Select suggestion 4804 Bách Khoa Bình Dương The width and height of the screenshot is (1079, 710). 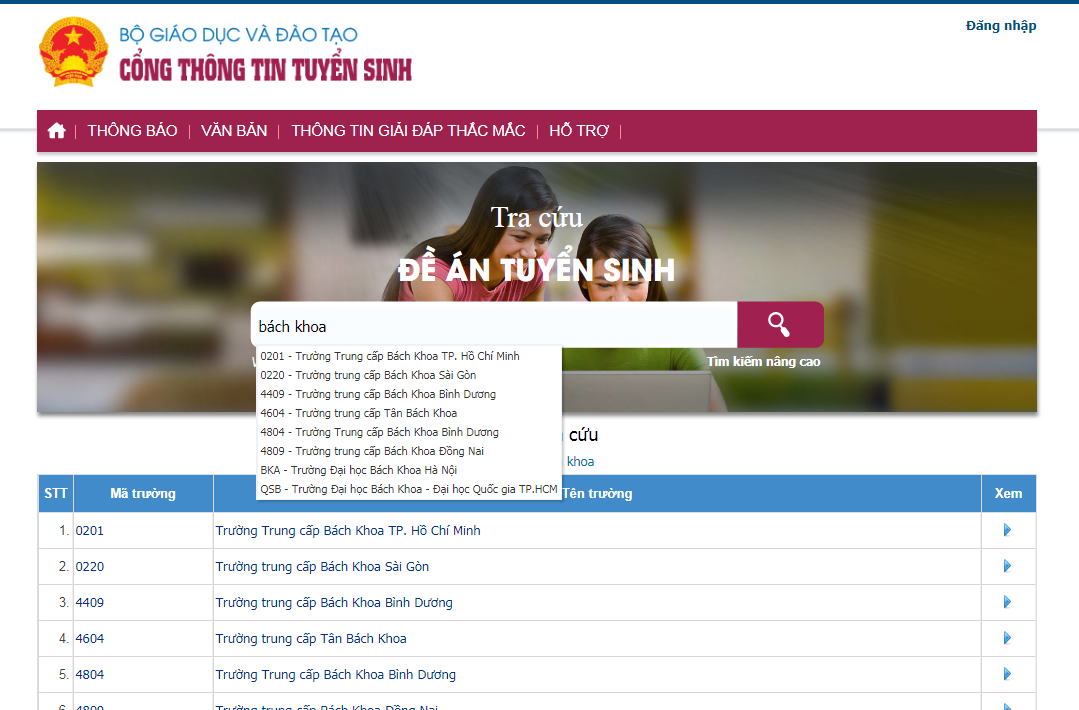409,432
